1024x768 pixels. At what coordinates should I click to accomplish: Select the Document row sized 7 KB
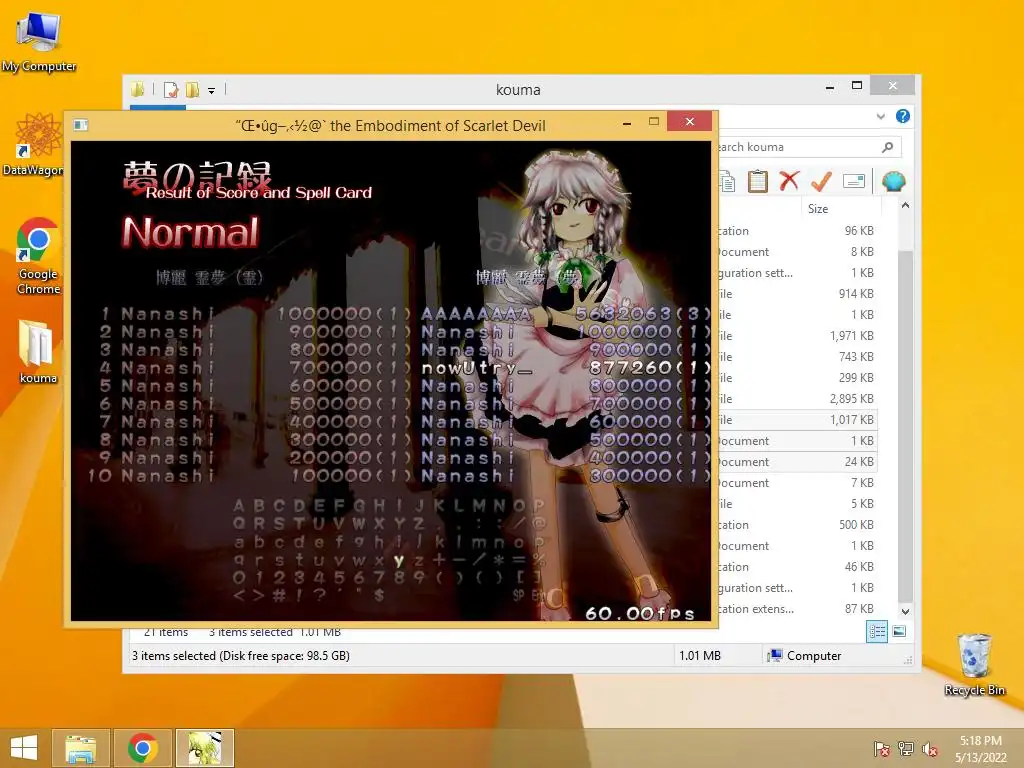[797, 483]
